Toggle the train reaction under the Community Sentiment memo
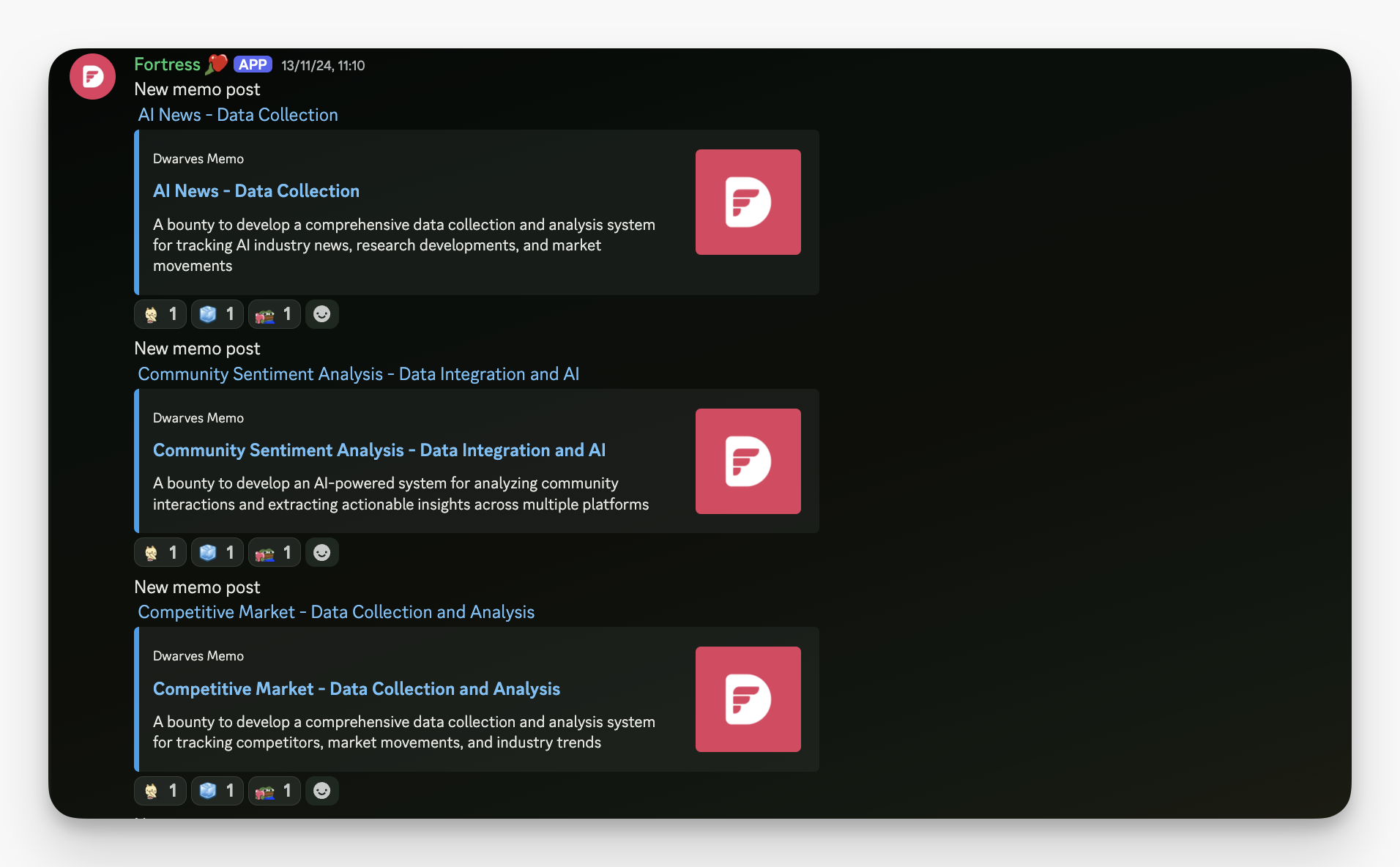1400x867 pixels. [275, 552]
